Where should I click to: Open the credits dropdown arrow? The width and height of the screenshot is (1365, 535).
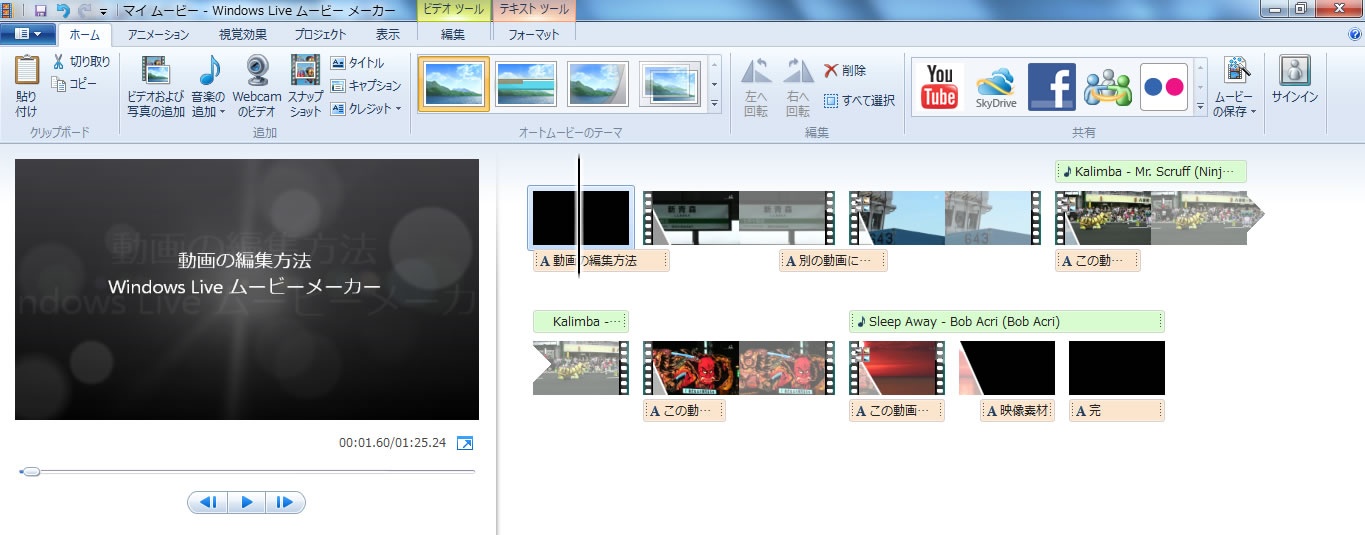tap(399, 109)
